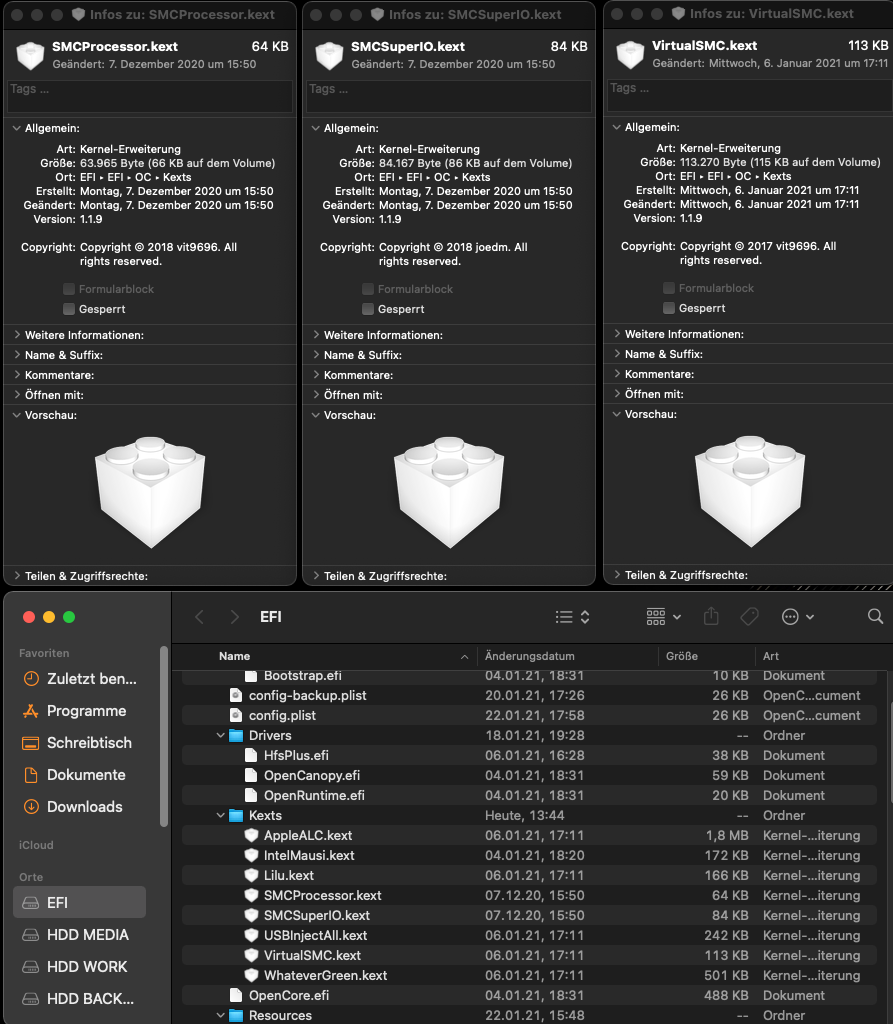The height and width of the screenshot is (1024, 893).
Task: Collapse Allgemein section in SMCProcessor info
Action: [x=17, y=129]
